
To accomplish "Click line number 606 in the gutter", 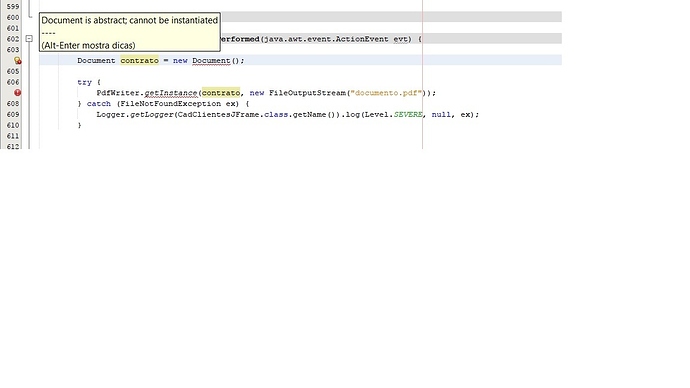I will pyautogui.click(x=13, y=82).
